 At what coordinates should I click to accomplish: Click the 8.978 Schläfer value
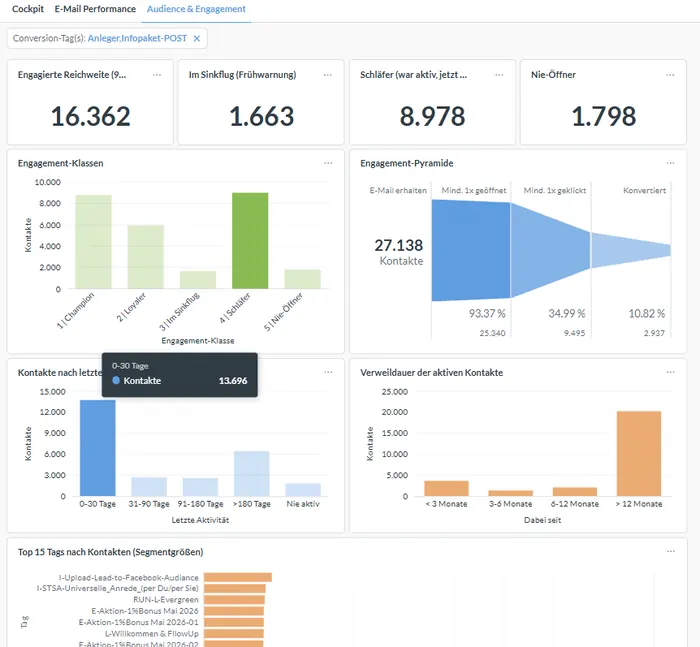point(432,116)
